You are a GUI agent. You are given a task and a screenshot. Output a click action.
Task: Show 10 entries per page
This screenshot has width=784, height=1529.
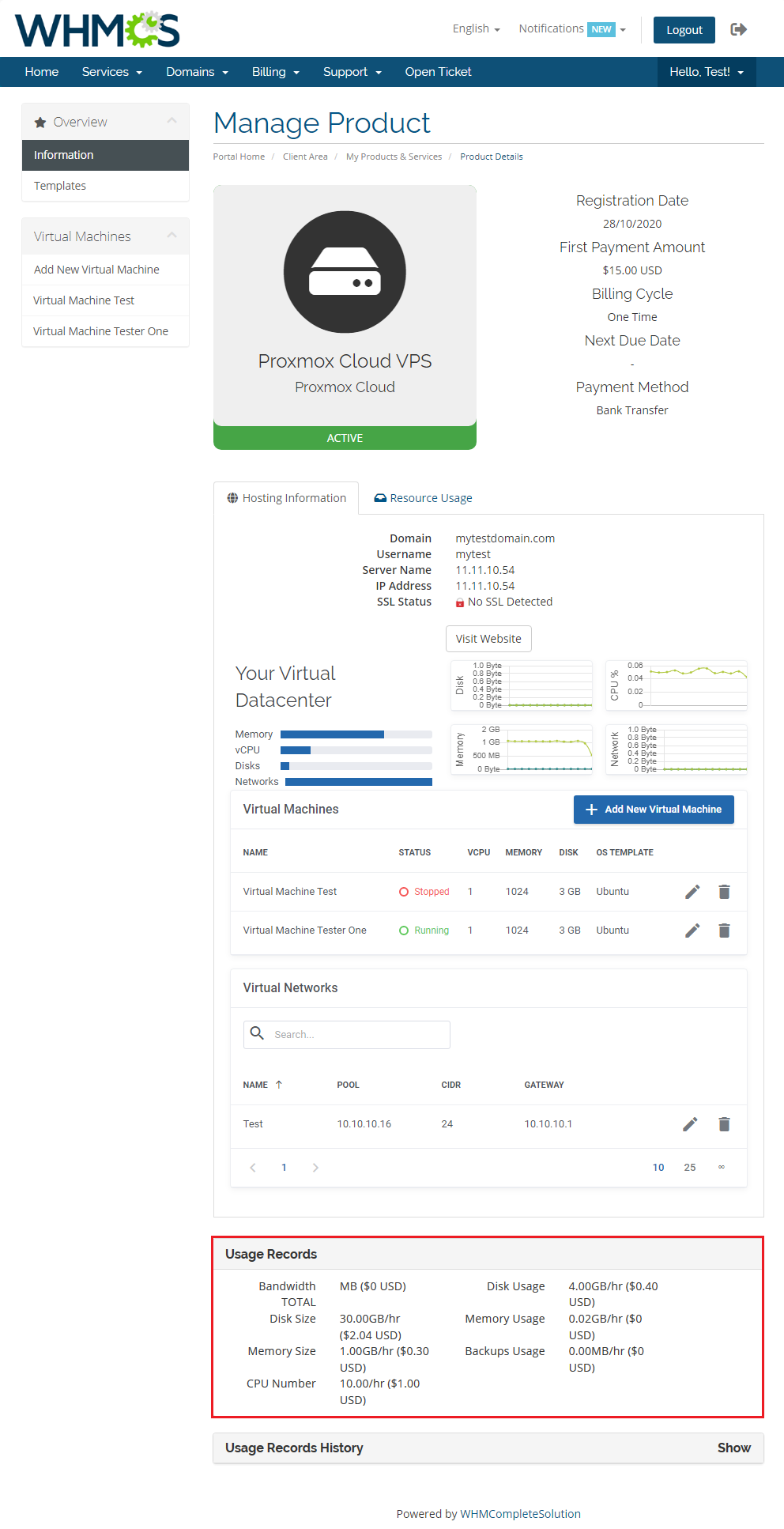[x=658, y=1168]
